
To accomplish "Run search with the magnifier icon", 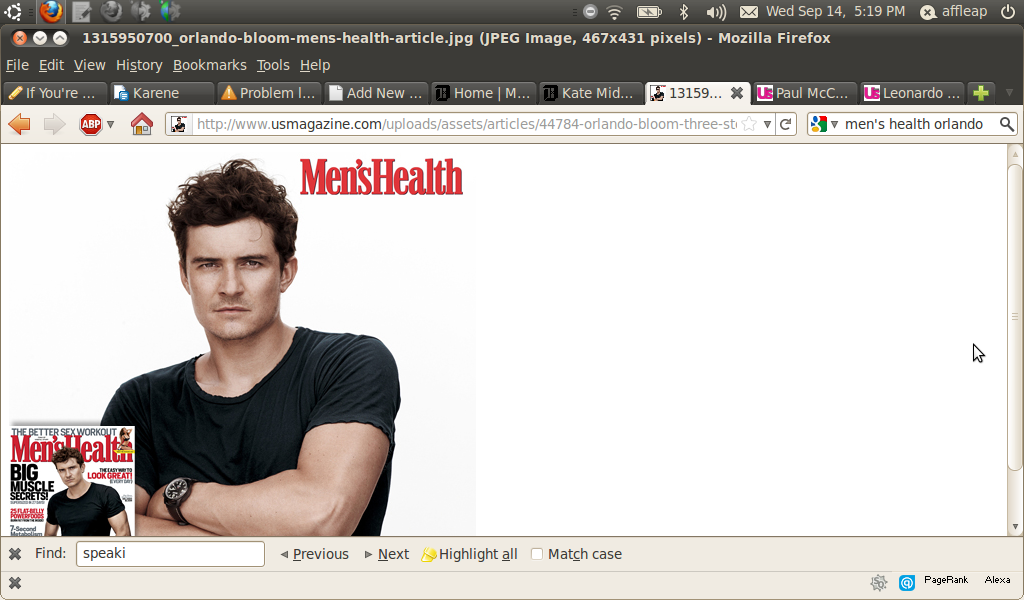I will point(1006,124).
